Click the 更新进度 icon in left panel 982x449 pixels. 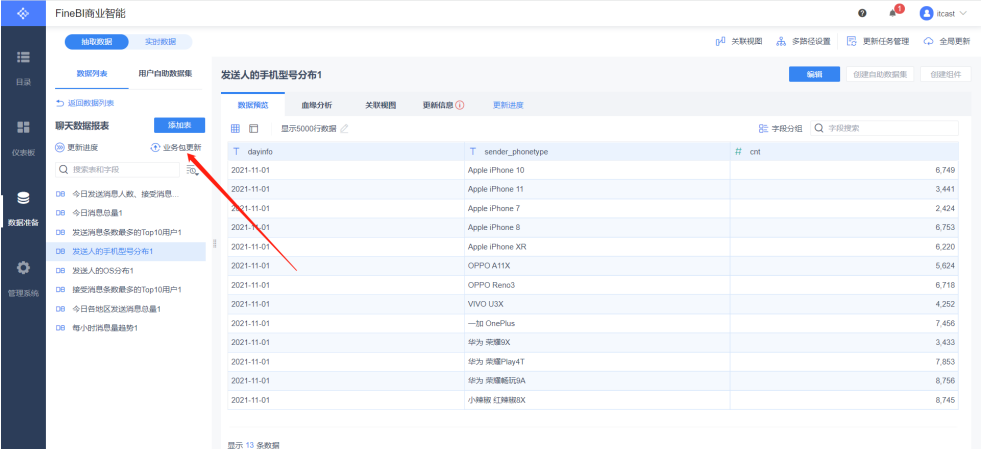59,148
